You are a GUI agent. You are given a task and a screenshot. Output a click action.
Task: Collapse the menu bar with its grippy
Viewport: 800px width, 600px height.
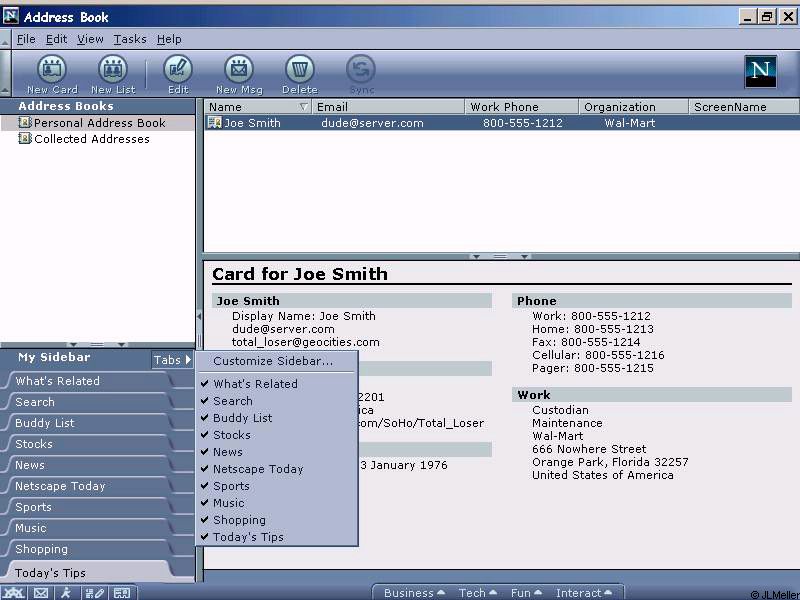tap(5, 39)
